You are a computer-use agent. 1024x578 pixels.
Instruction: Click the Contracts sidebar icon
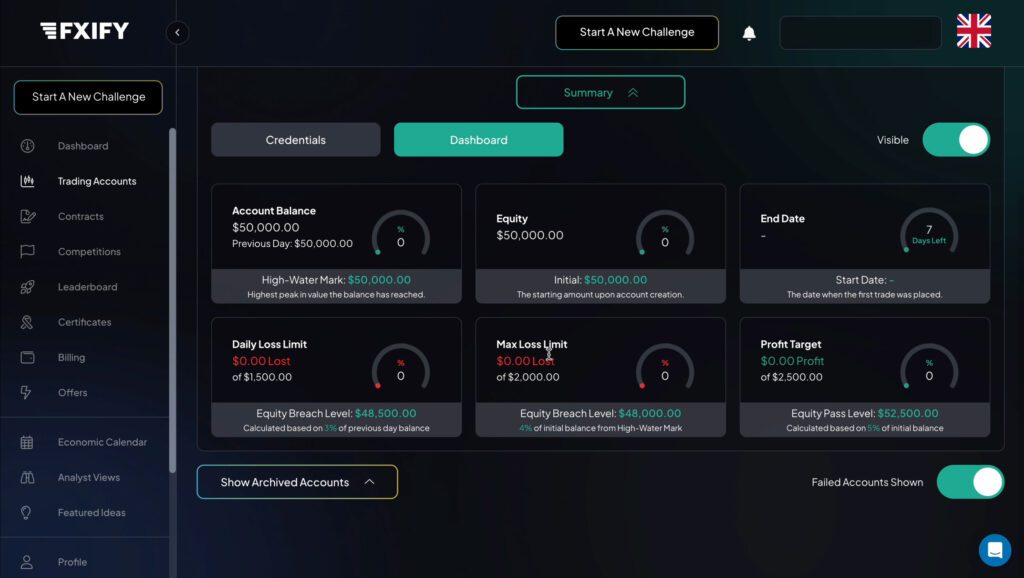[x=27, y=216]
